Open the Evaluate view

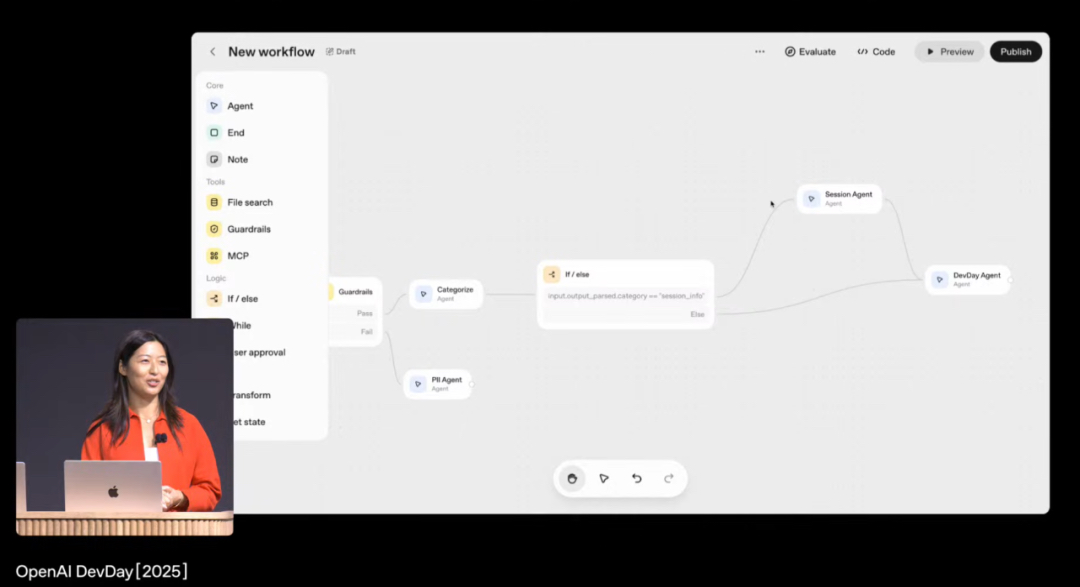coord(810,52)
